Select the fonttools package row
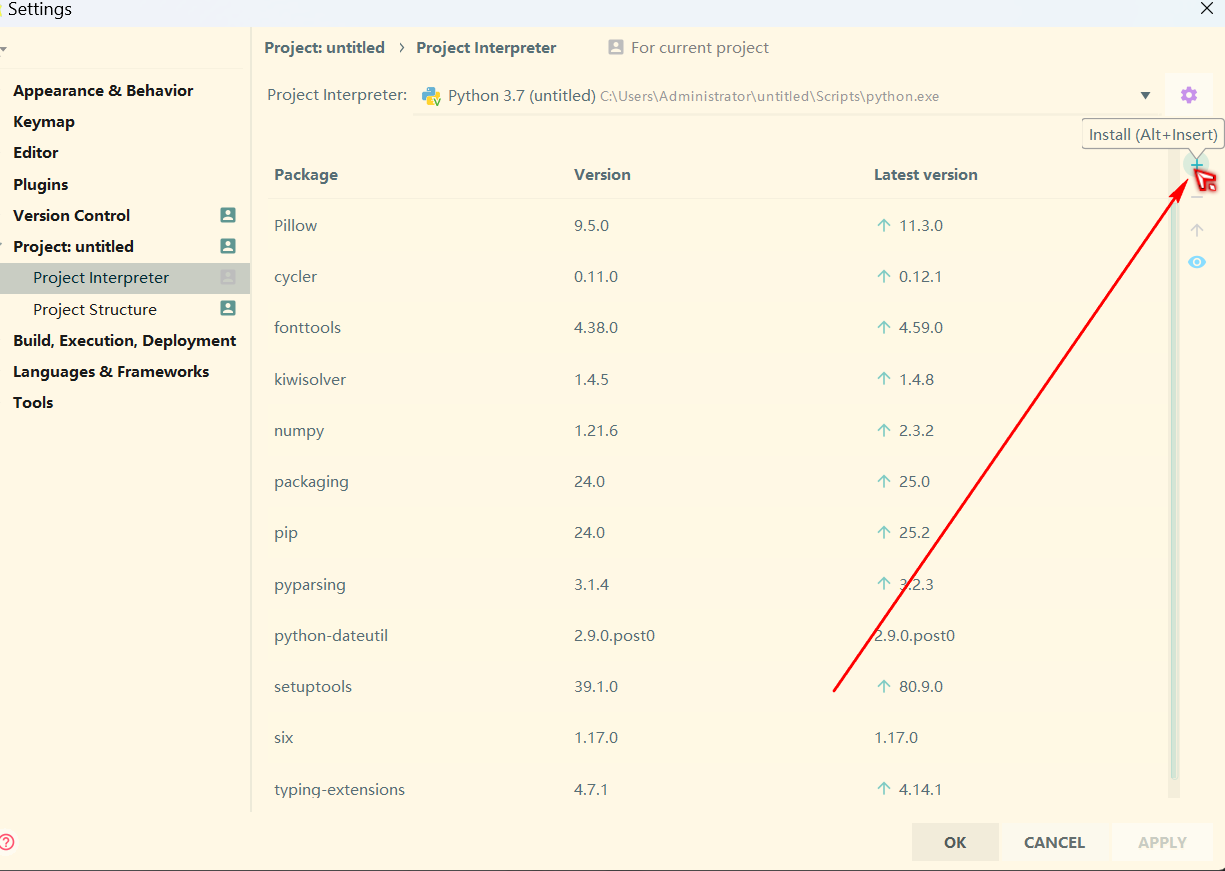1225x871 pixels. 717,327
